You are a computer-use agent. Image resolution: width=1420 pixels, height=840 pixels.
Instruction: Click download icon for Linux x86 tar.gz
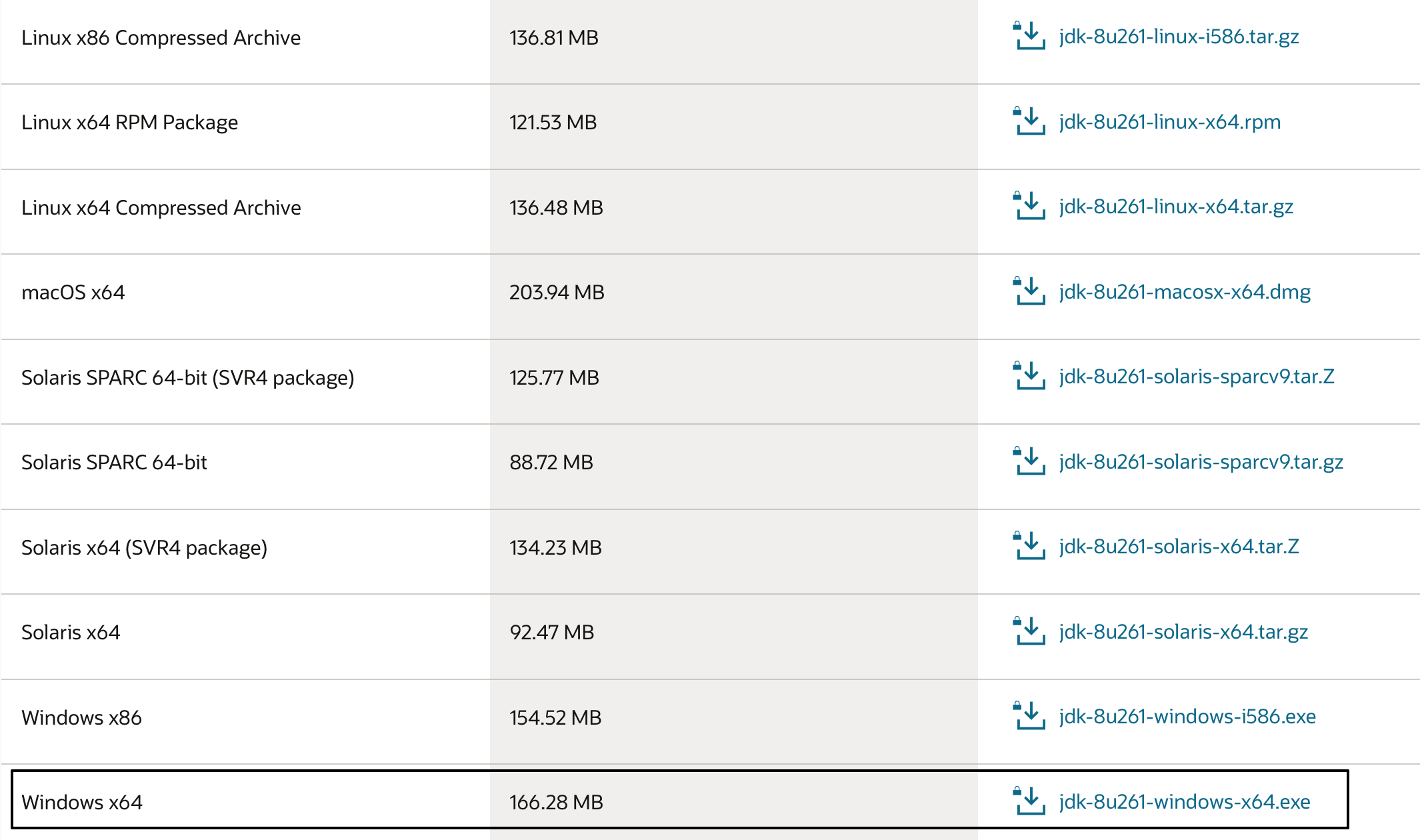pos(1029,37)
